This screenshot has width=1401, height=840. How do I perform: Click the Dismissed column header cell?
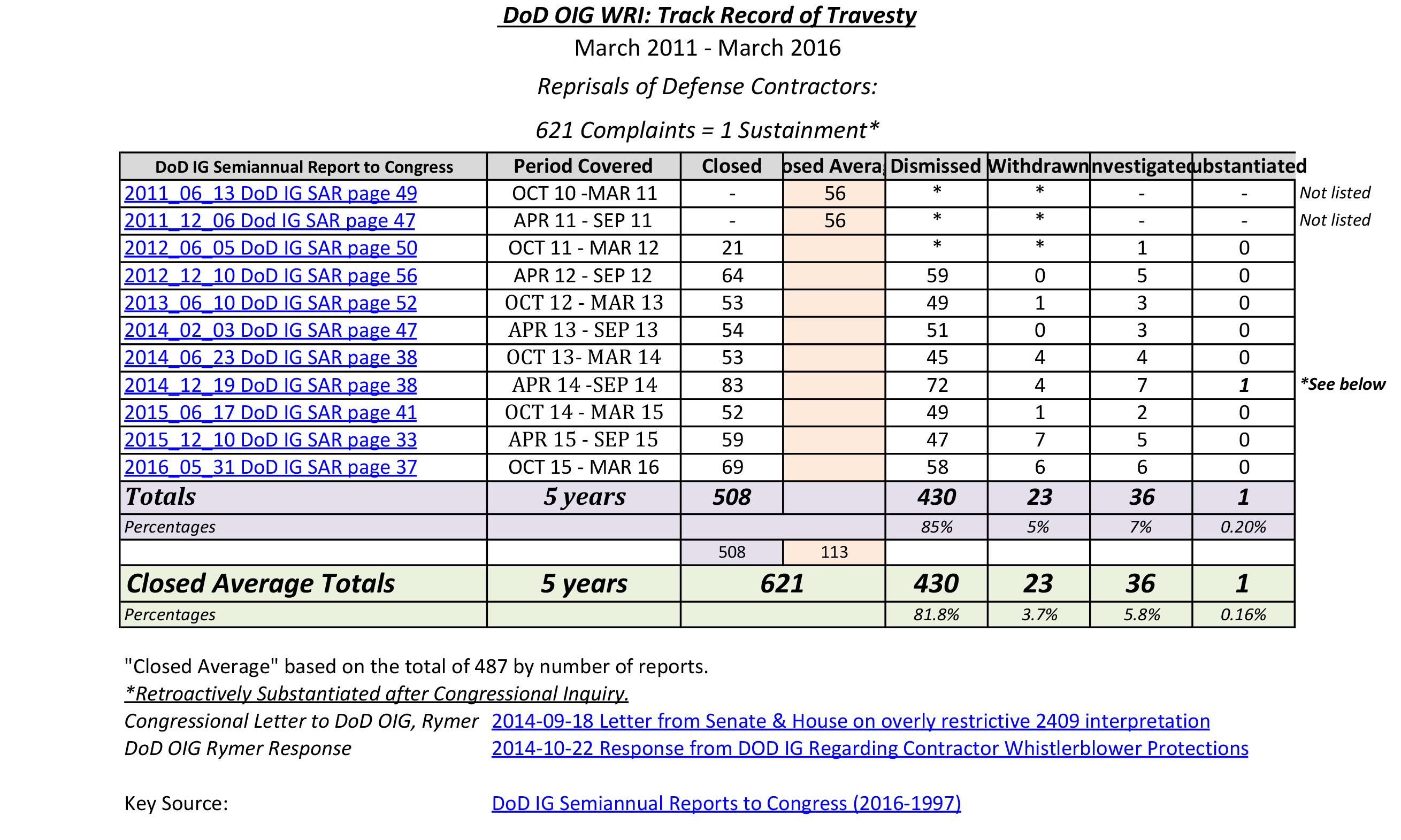coord(935,166)
